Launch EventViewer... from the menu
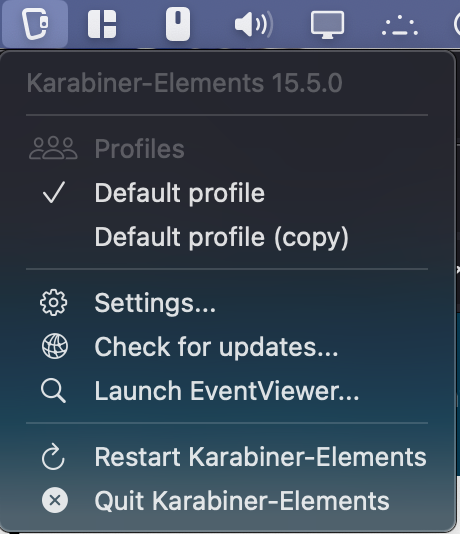460x534 pixels. (x=227, y=391)
